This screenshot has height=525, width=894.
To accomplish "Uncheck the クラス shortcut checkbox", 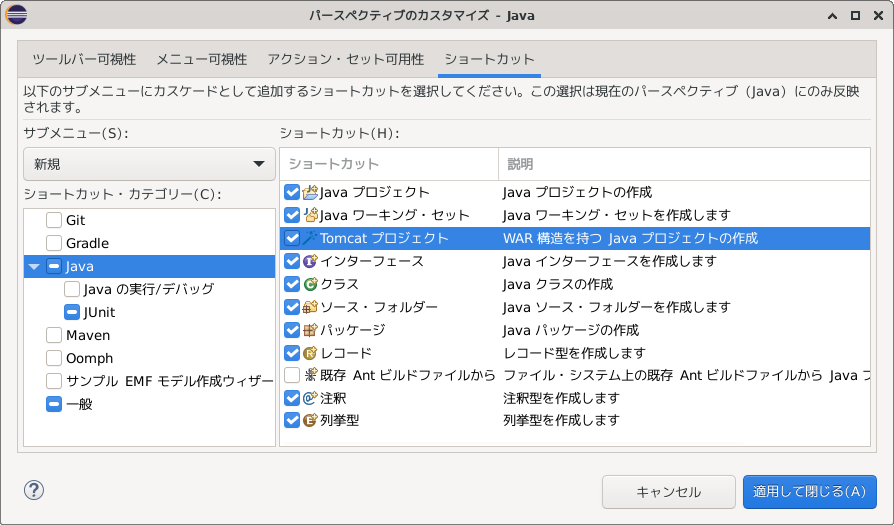I will 292,284.
